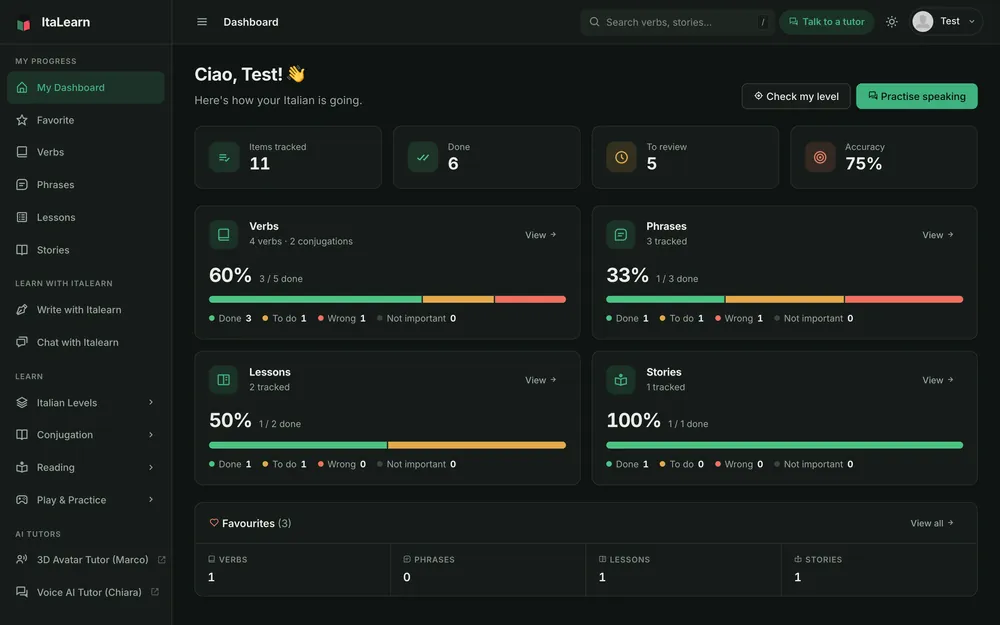Go to Phrases in the sidebar
1000x625 pixels.
(x=85, y=184)
